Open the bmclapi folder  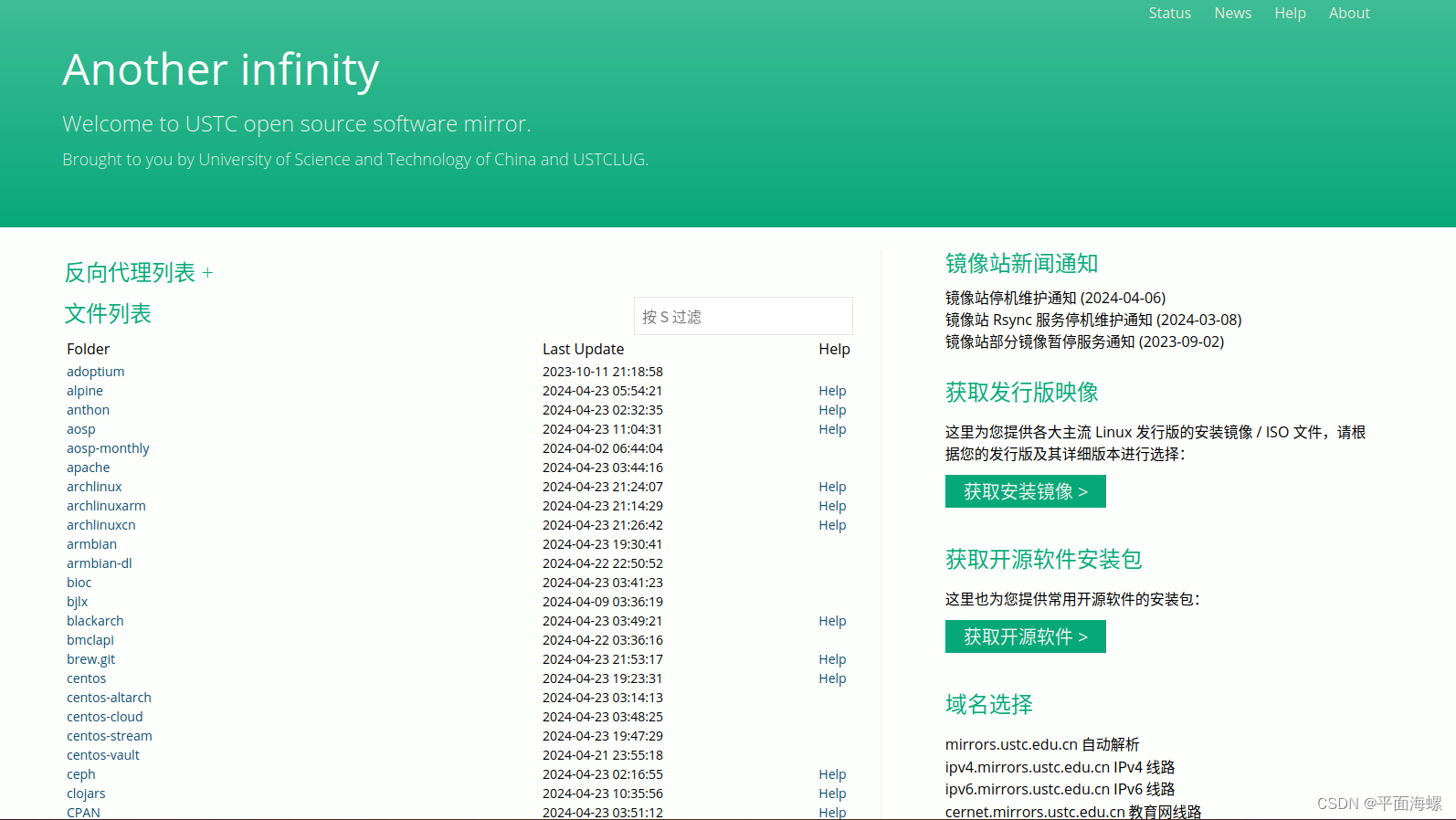tap(90, 640)
